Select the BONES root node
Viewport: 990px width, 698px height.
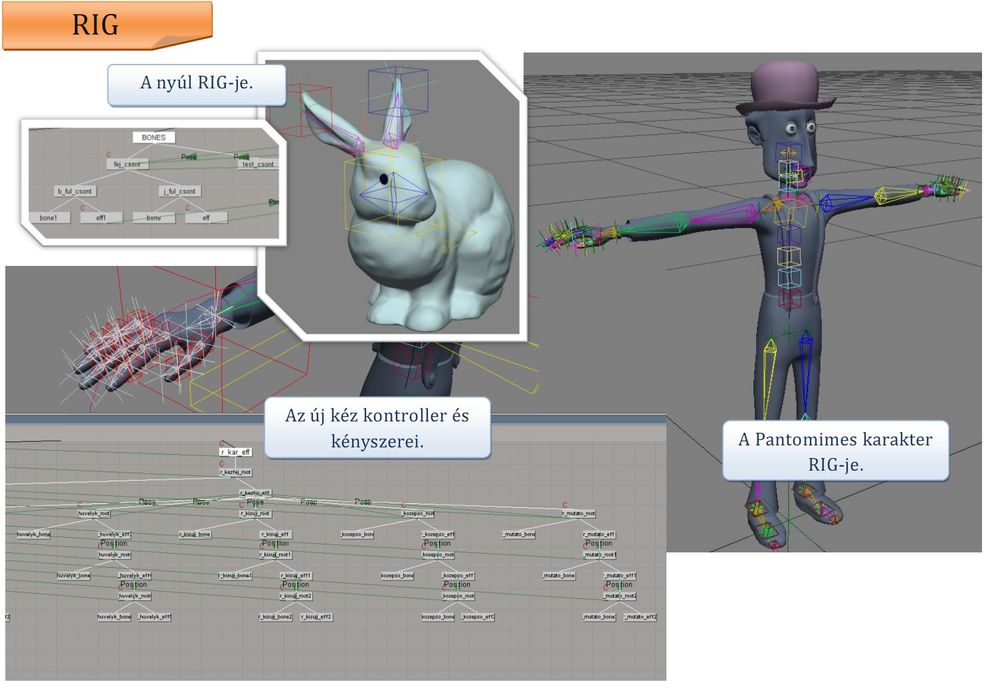154,137
